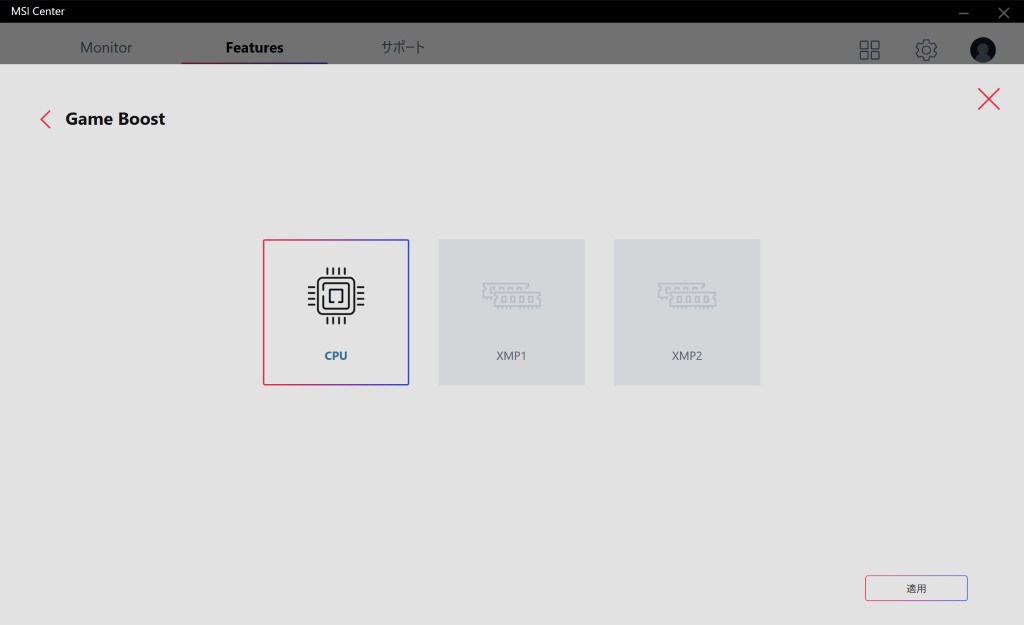Switch to the Monitor tab
The image size is (1024, 625).
106,48
